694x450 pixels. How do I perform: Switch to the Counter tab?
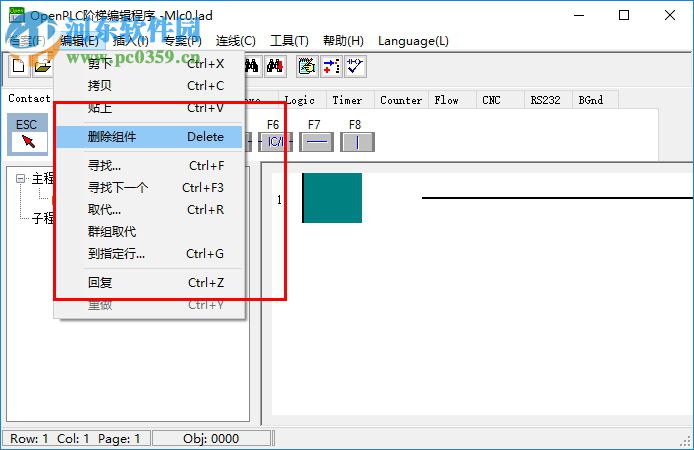401,100
